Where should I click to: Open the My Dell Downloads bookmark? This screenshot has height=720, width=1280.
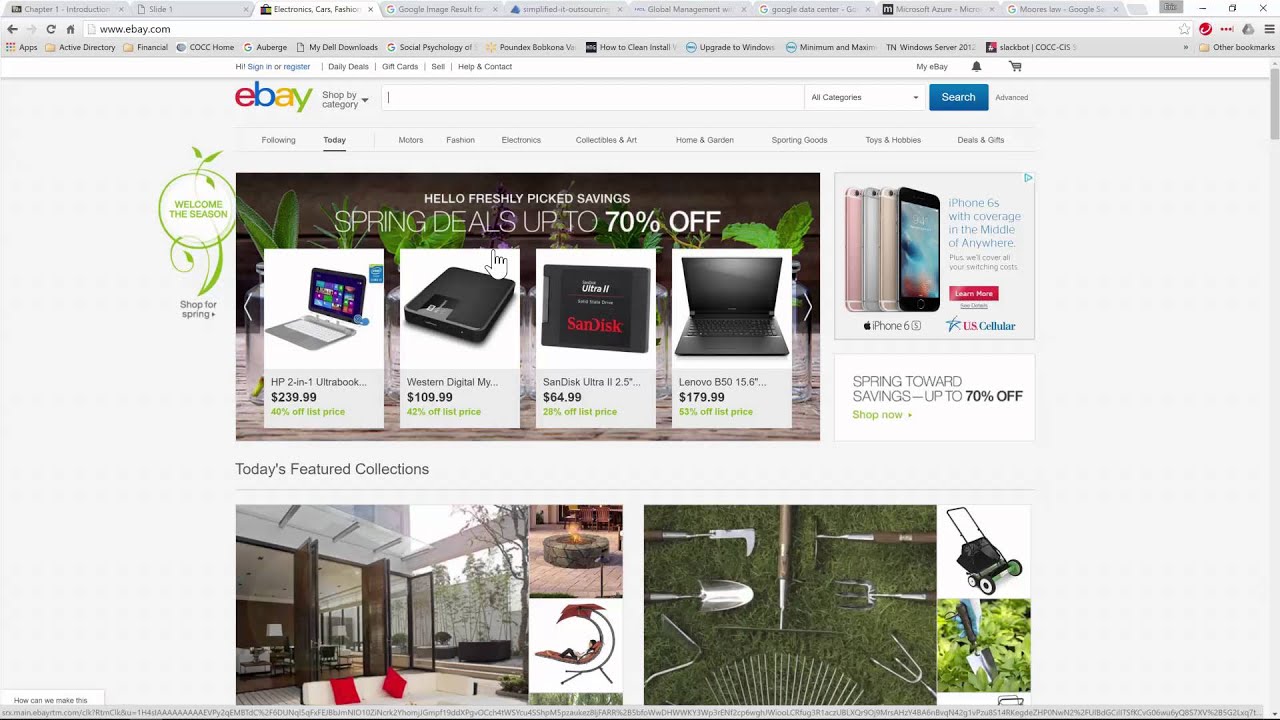pyautogui.click(x=336, y=47)
